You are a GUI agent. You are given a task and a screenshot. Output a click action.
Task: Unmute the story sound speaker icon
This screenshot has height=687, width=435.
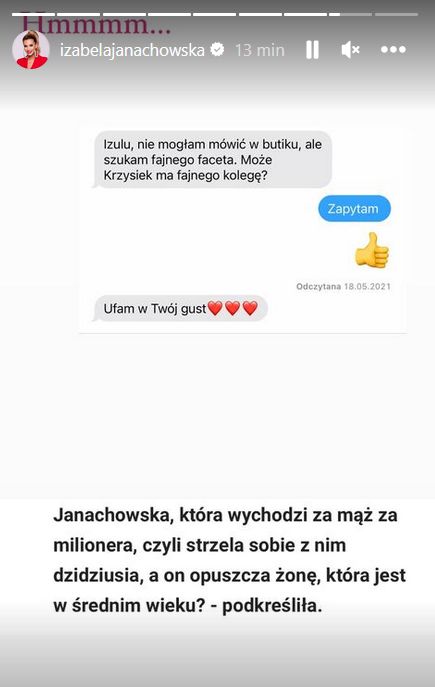pos(350,50)
